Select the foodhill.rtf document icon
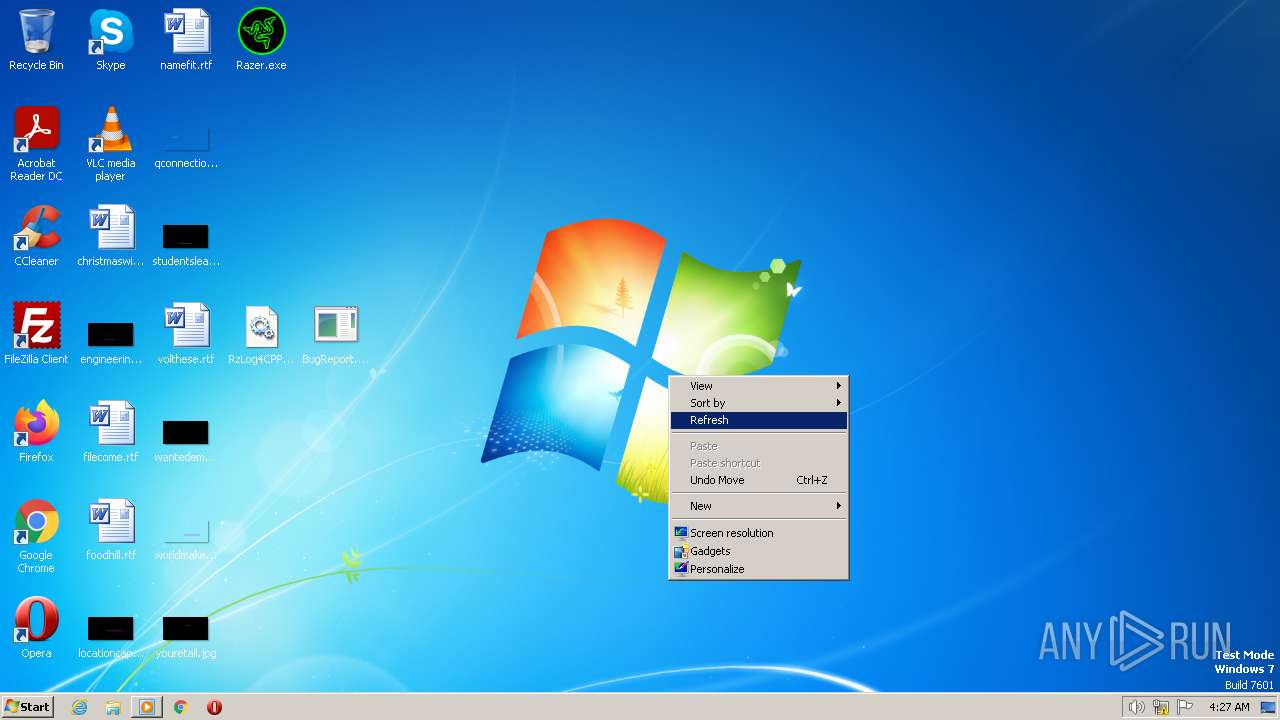 110,530
